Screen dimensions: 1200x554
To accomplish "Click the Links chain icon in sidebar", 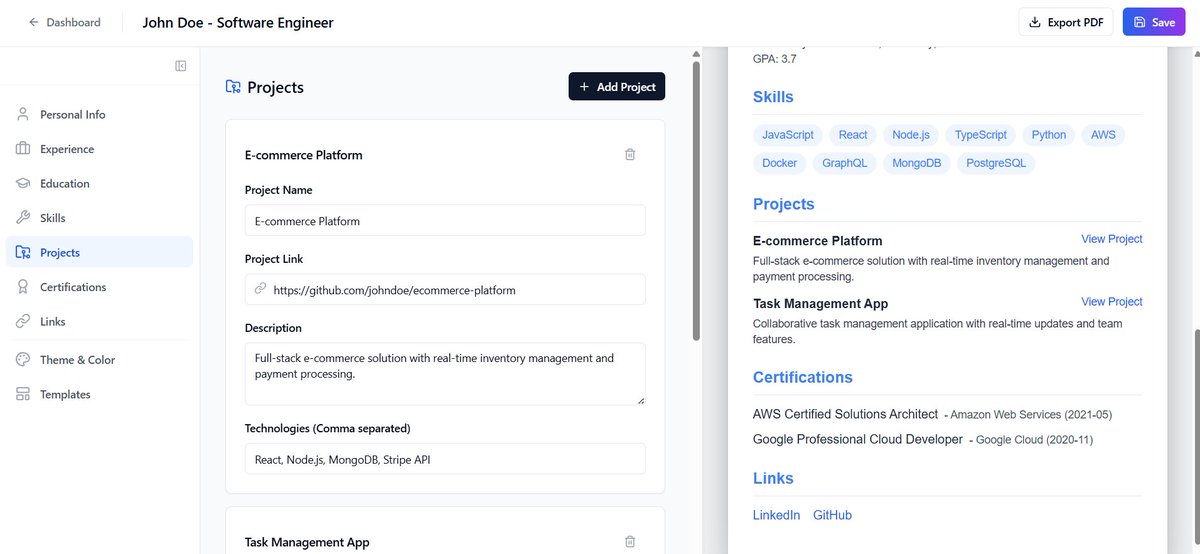I will 22,321.
